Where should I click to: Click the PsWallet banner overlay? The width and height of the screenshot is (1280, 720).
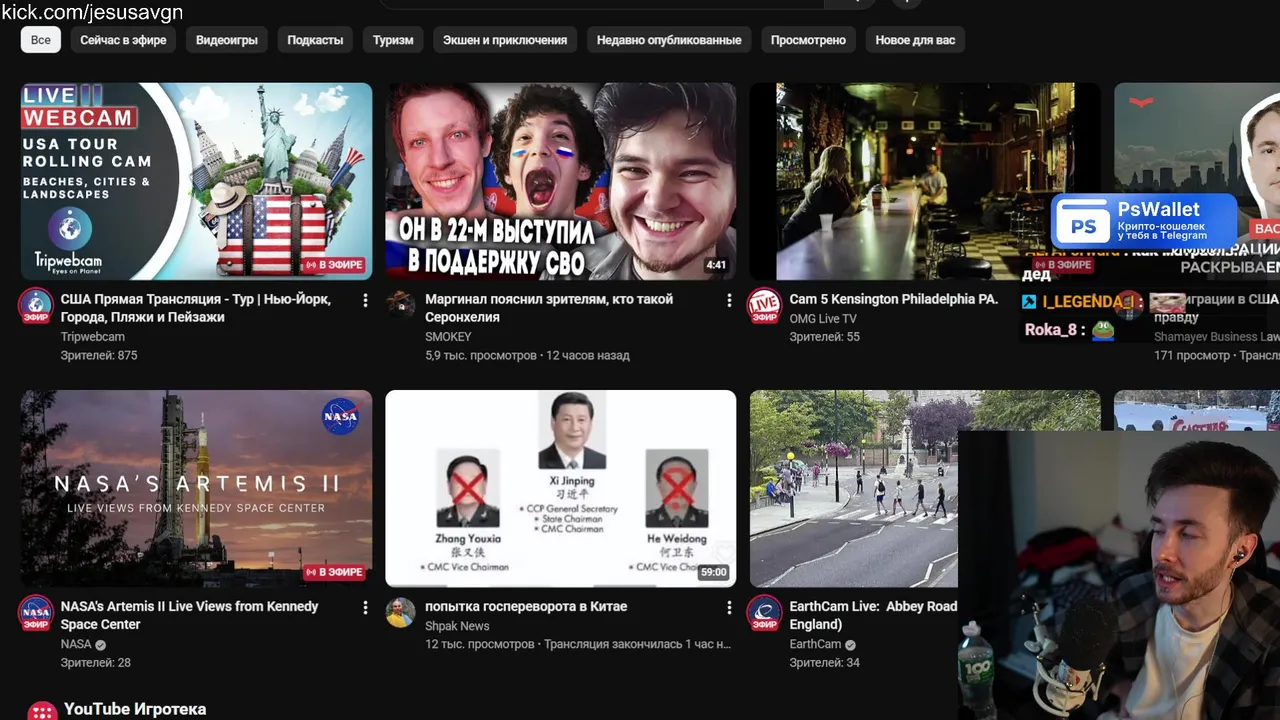pos(1144,221)
